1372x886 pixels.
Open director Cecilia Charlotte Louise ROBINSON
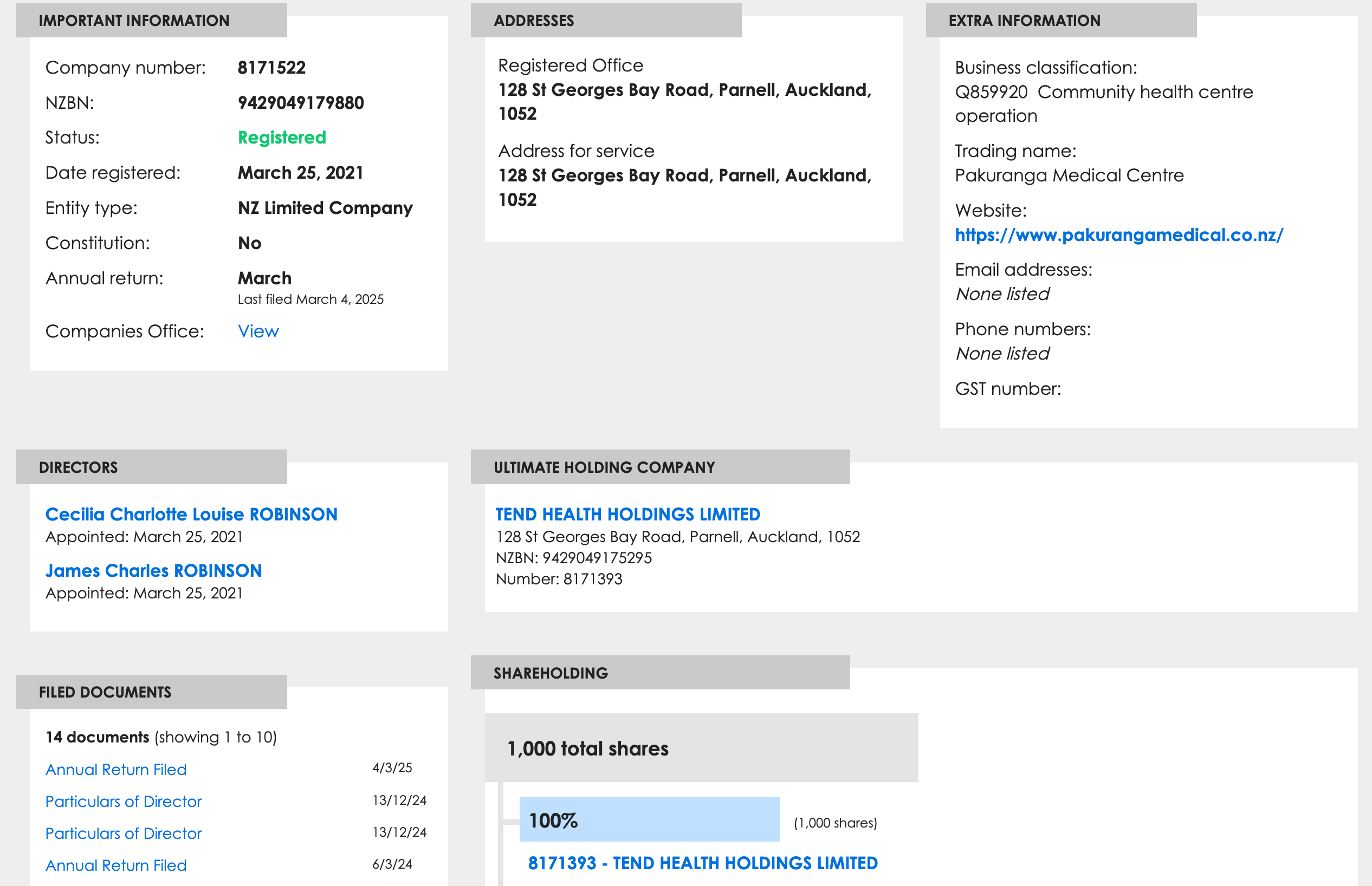pos(191,514)
